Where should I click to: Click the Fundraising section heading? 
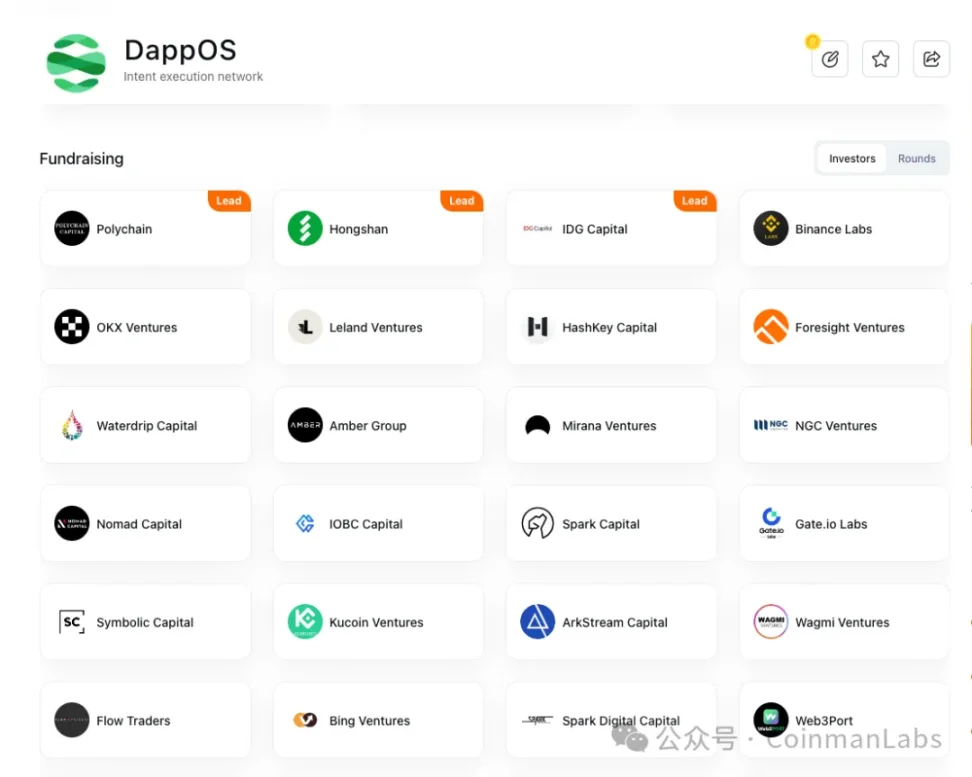(81, 159)
